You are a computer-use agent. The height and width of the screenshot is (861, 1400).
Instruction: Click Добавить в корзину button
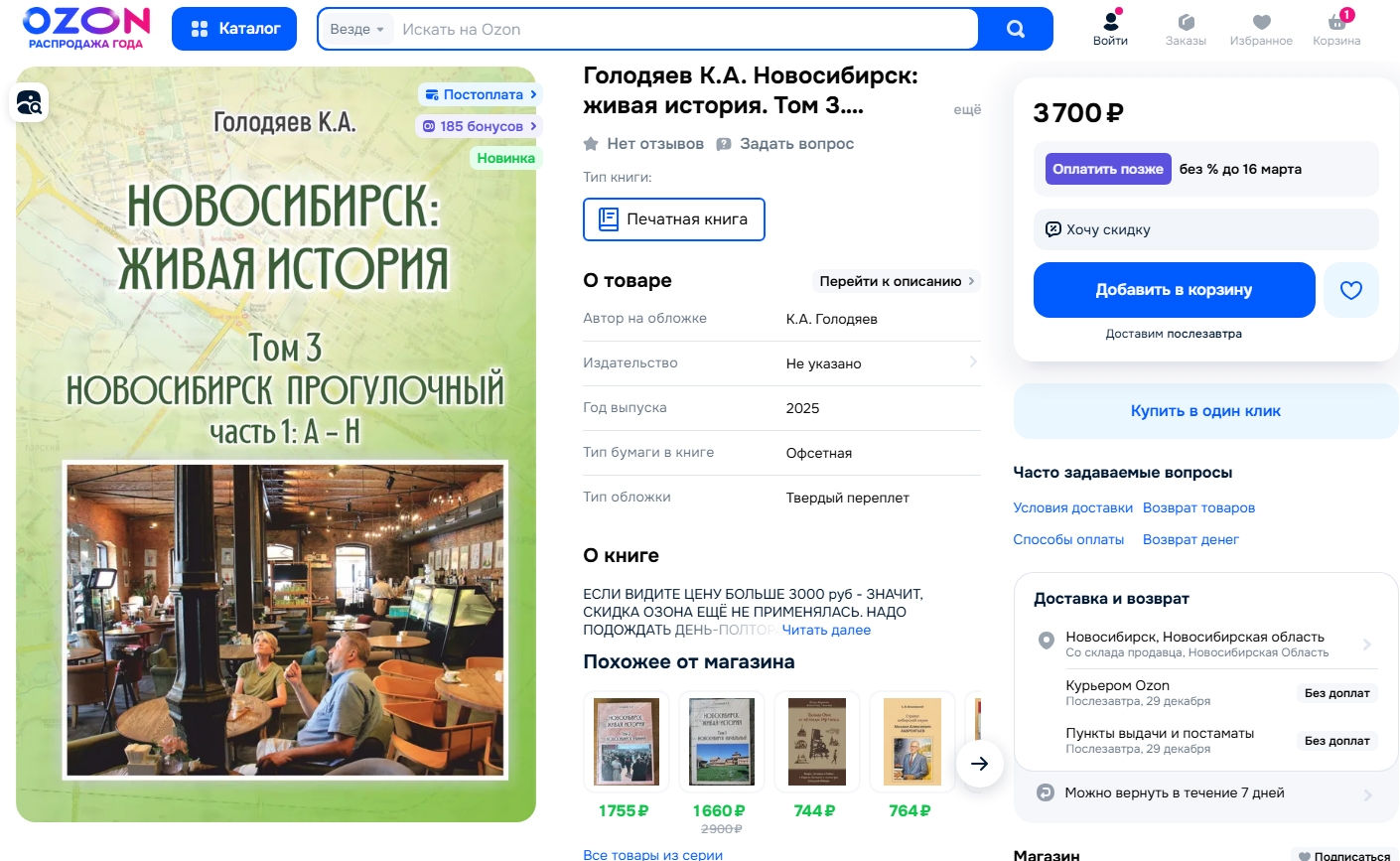(1174, 290)
